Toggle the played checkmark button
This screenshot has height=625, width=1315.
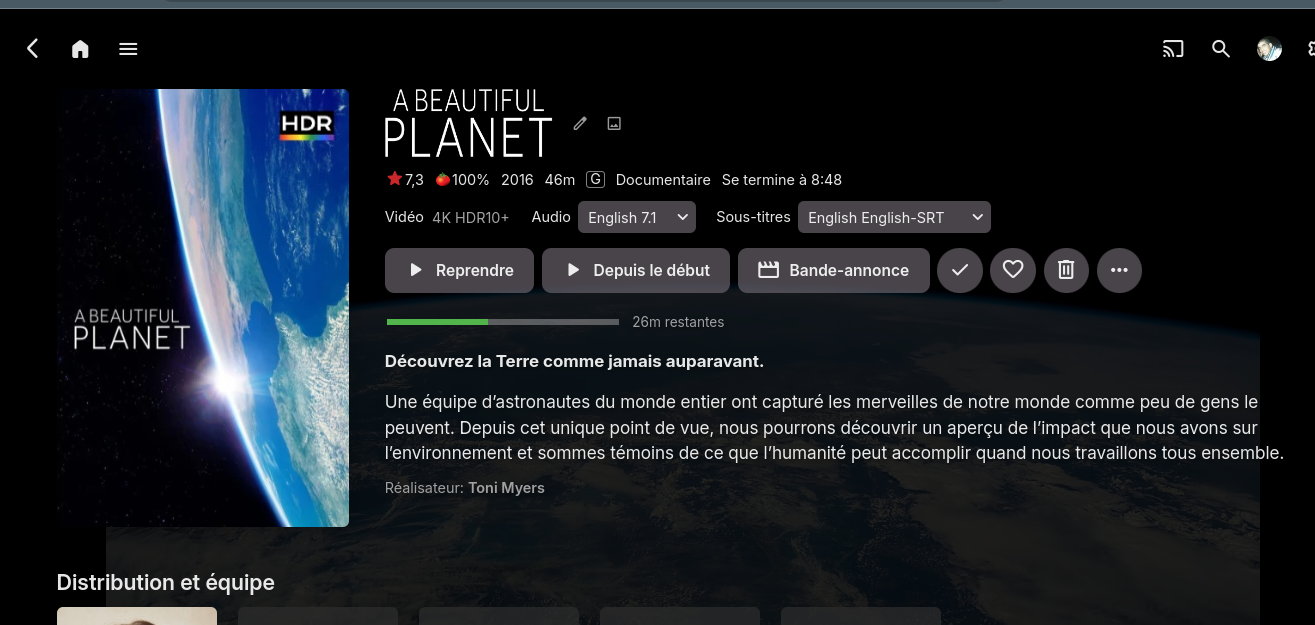click(960, 270)
